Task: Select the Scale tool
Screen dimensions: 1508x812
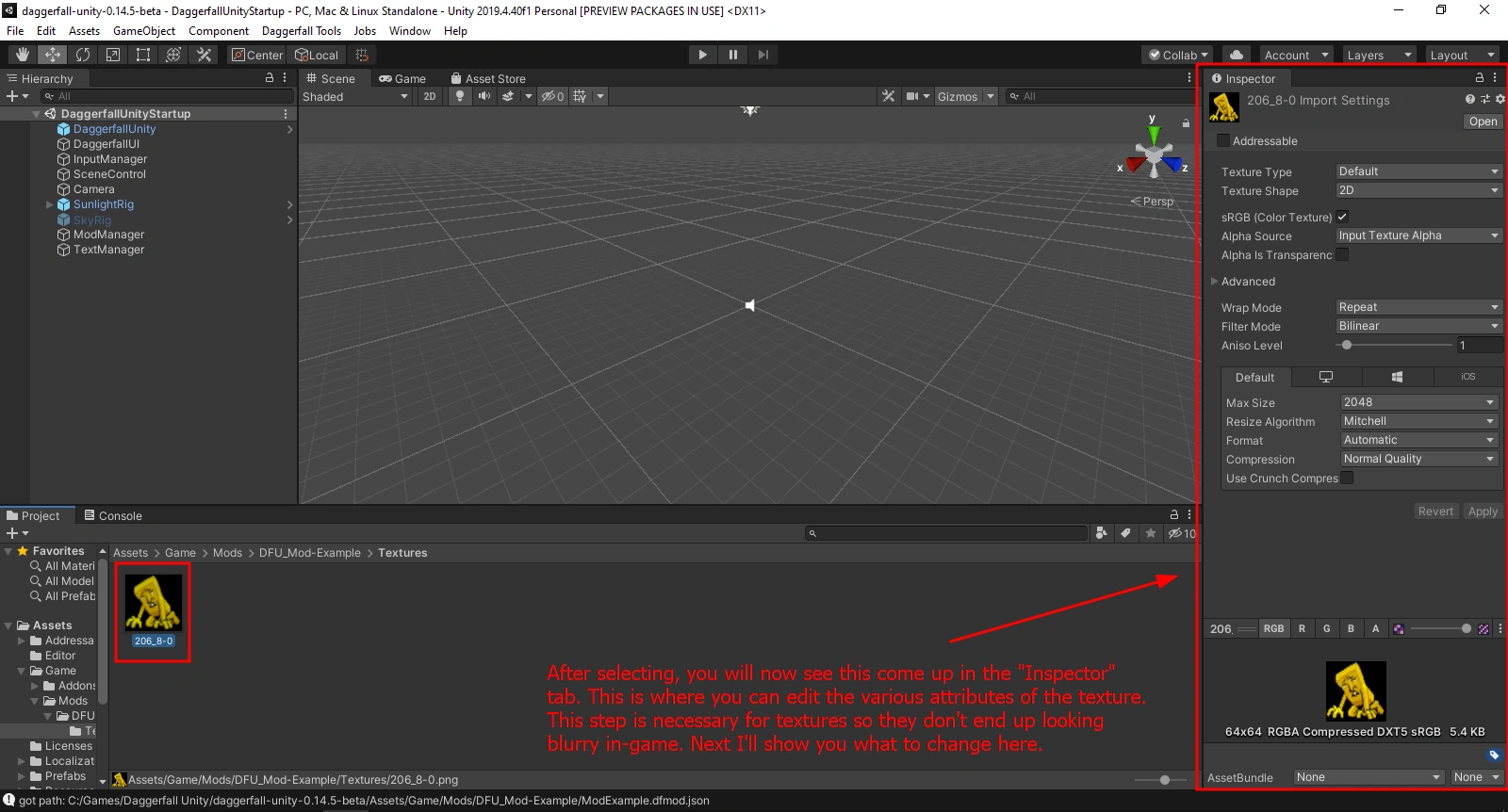Action: (113, 55)
